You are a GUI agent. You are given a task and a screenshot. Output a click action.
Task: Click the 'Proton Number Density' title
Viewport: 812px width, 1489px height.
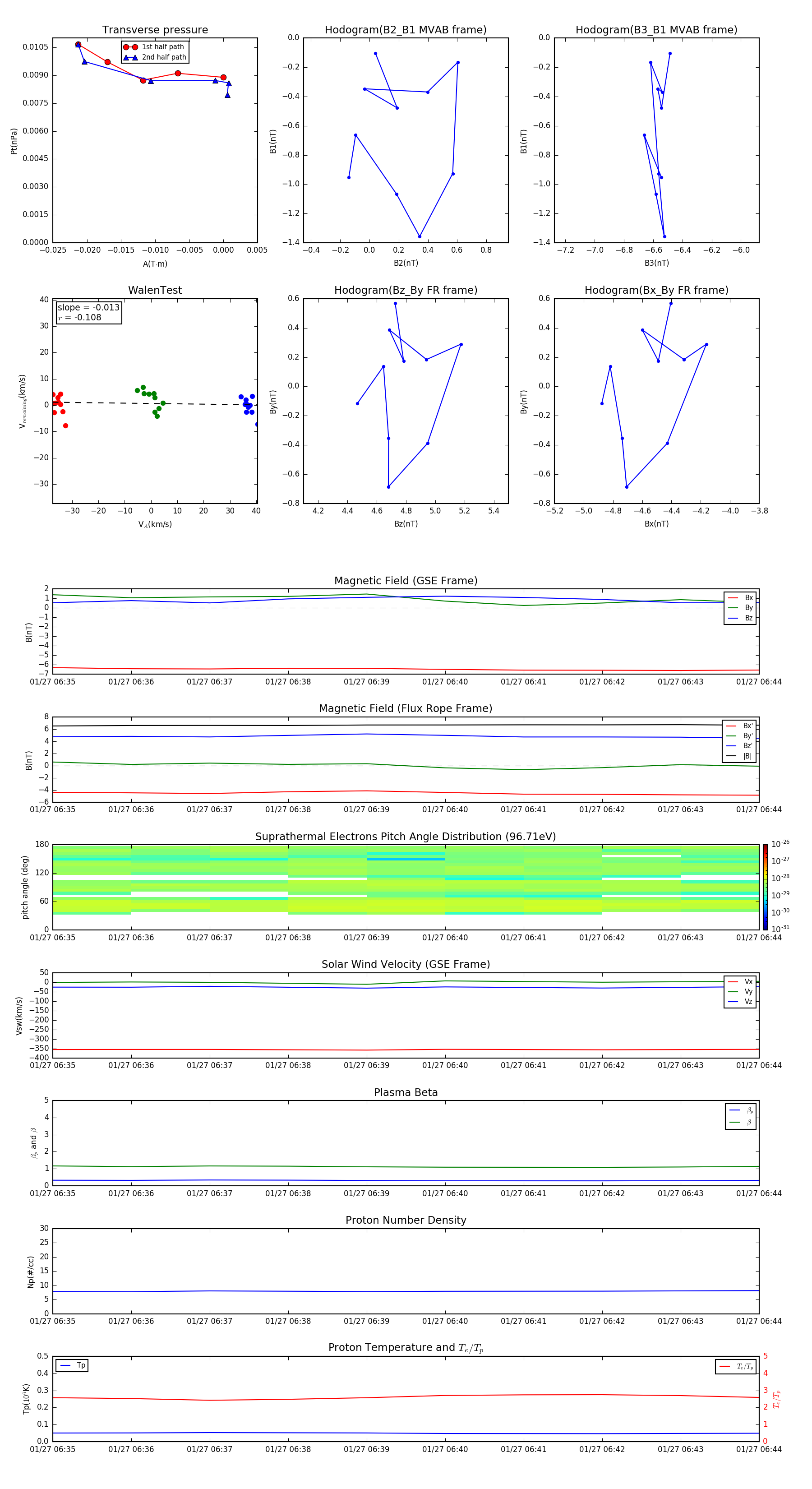click(406, 1220)
